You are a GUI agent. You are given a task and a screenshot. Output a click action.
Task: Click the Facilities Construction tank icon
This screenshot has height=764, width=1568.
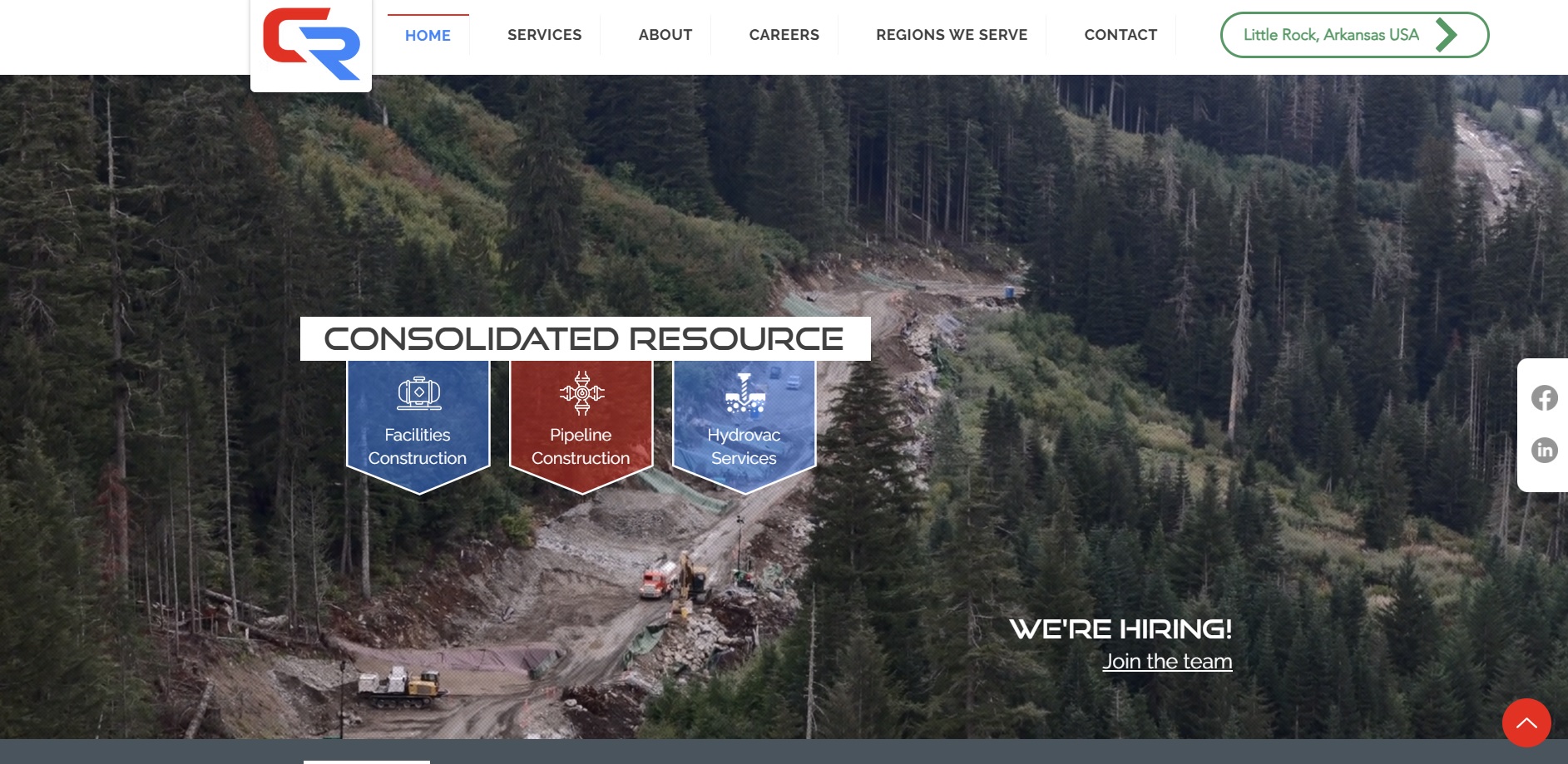419,392
